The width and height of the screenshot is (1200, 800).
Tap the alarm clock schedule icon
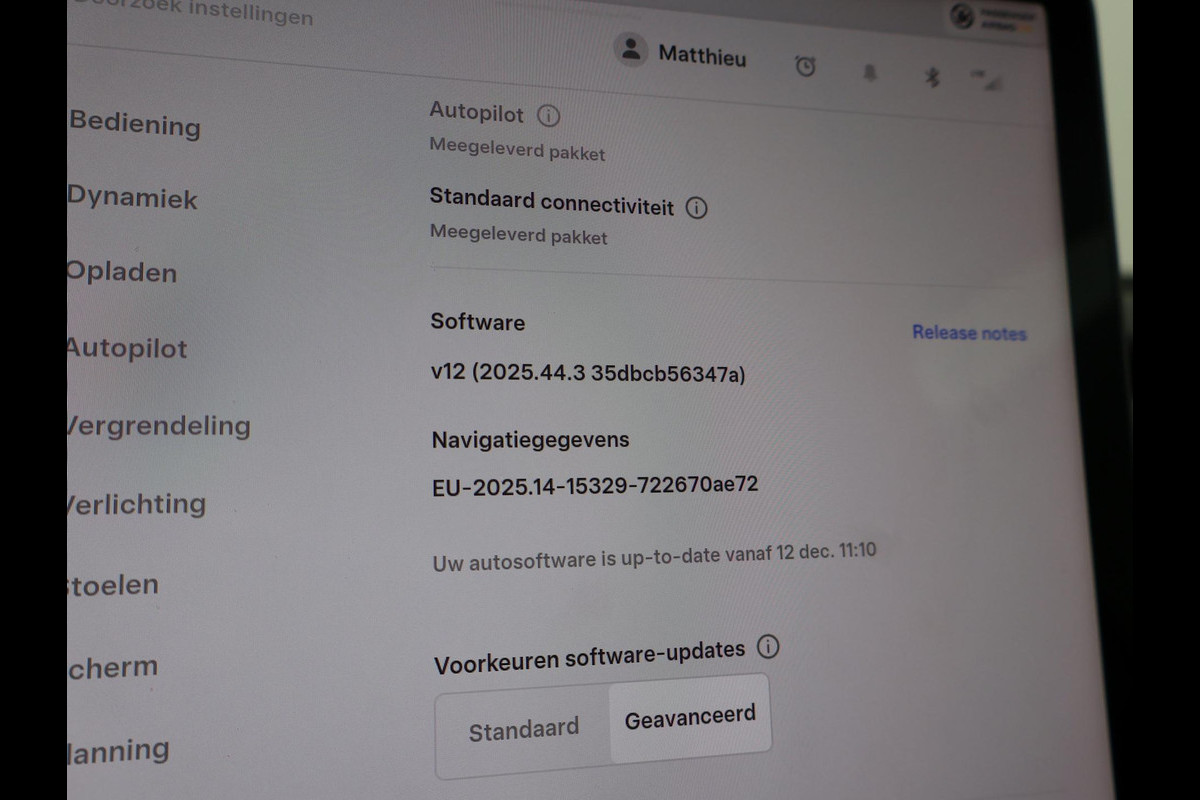click(x=805, y=66)
